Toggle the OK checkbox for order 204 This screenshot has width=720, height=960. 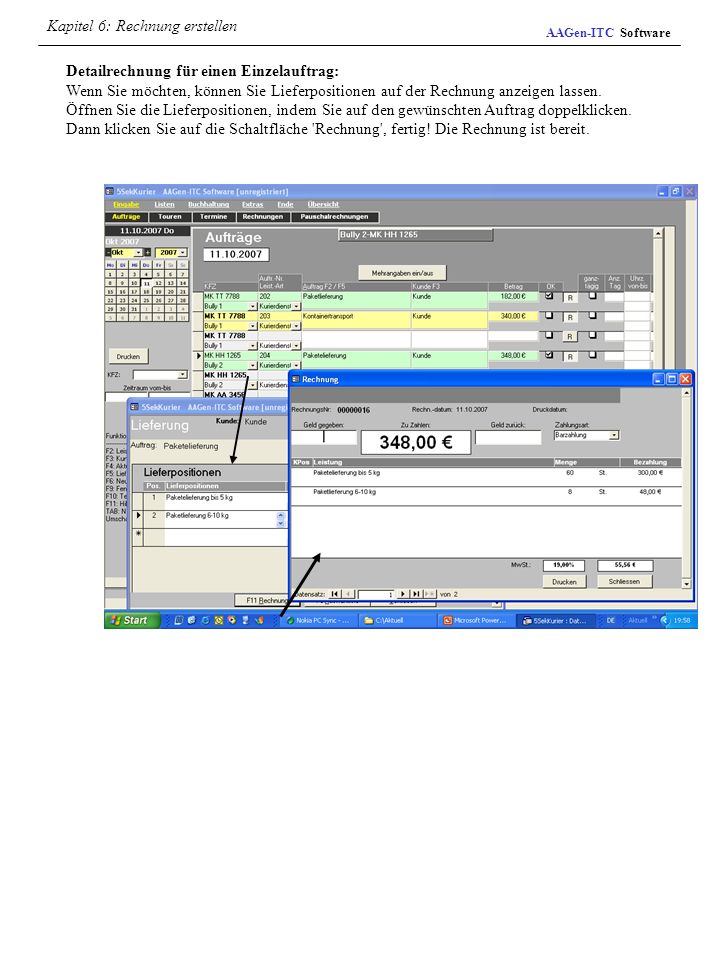coord(549,354)
